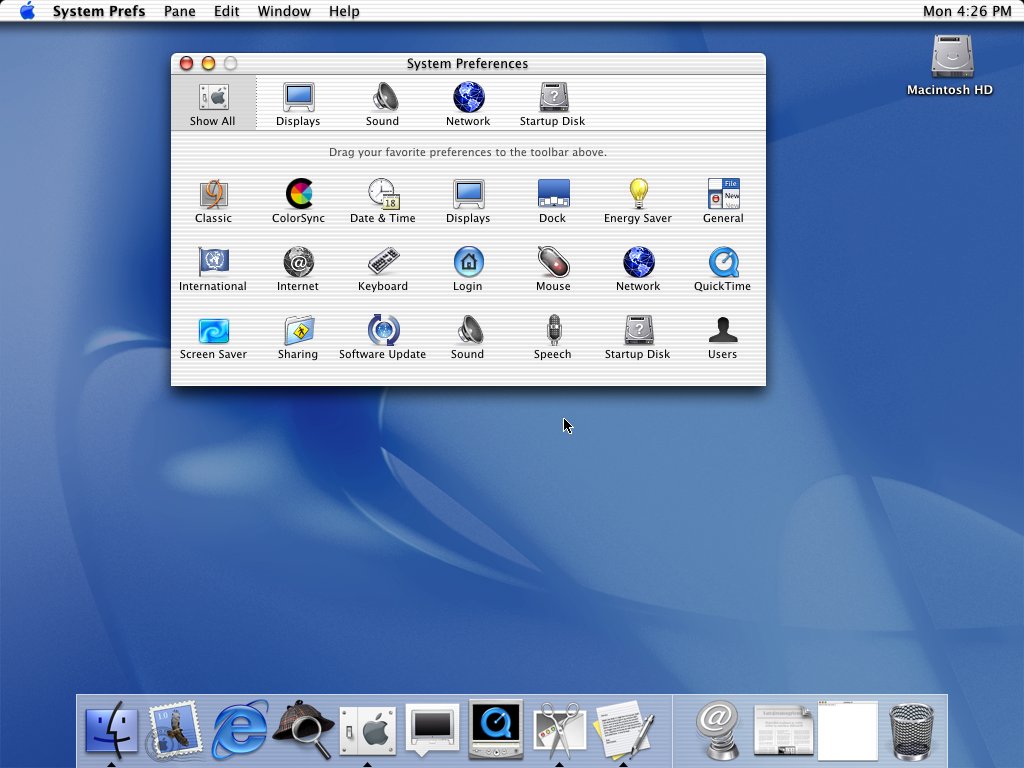
Task: Open the Mouse preference pane
Action: pos(553,269)
